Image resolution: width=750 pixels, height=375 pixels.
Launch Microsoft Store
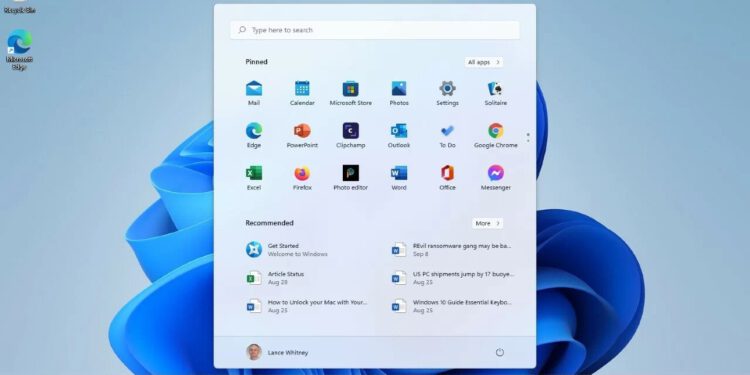[351, 93]
